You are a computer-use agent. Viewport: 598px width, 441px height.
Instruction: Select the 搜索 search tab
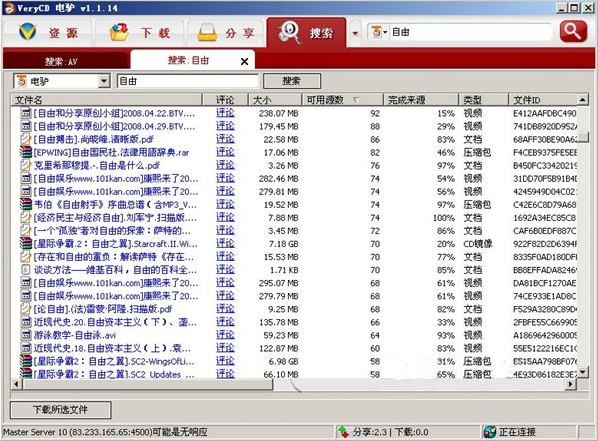pos(306,33)
